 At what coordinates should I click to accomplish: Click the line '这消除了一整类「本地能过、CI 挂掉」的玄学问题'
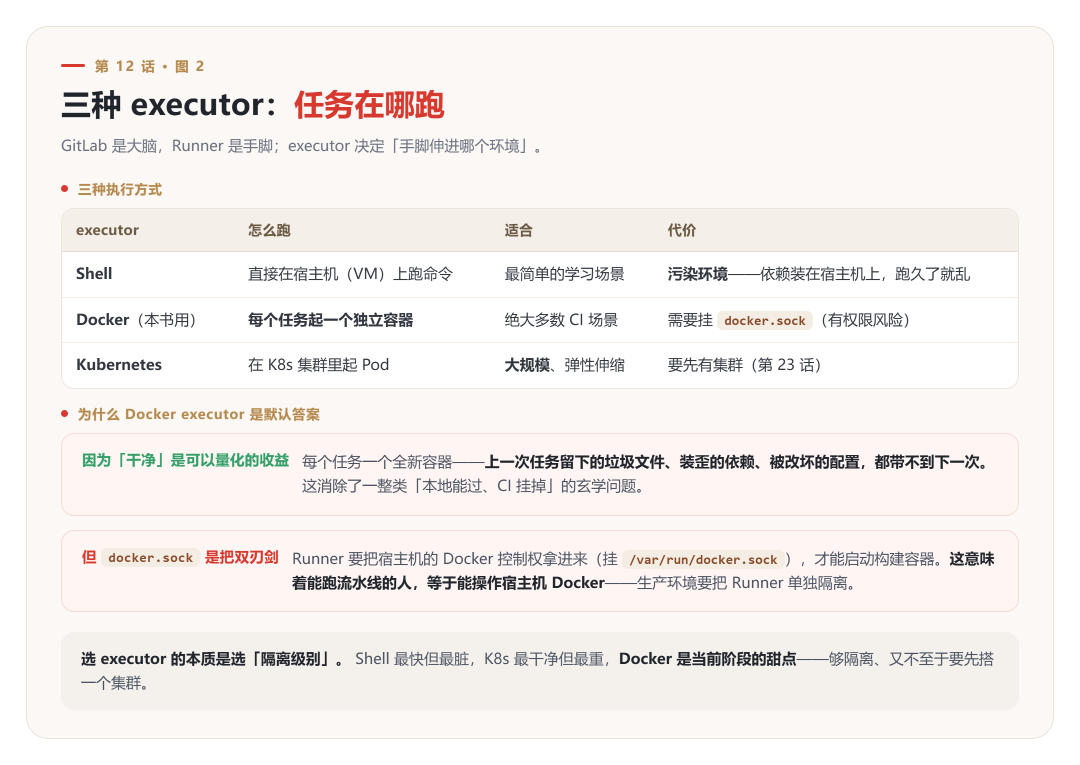[473, 486]
